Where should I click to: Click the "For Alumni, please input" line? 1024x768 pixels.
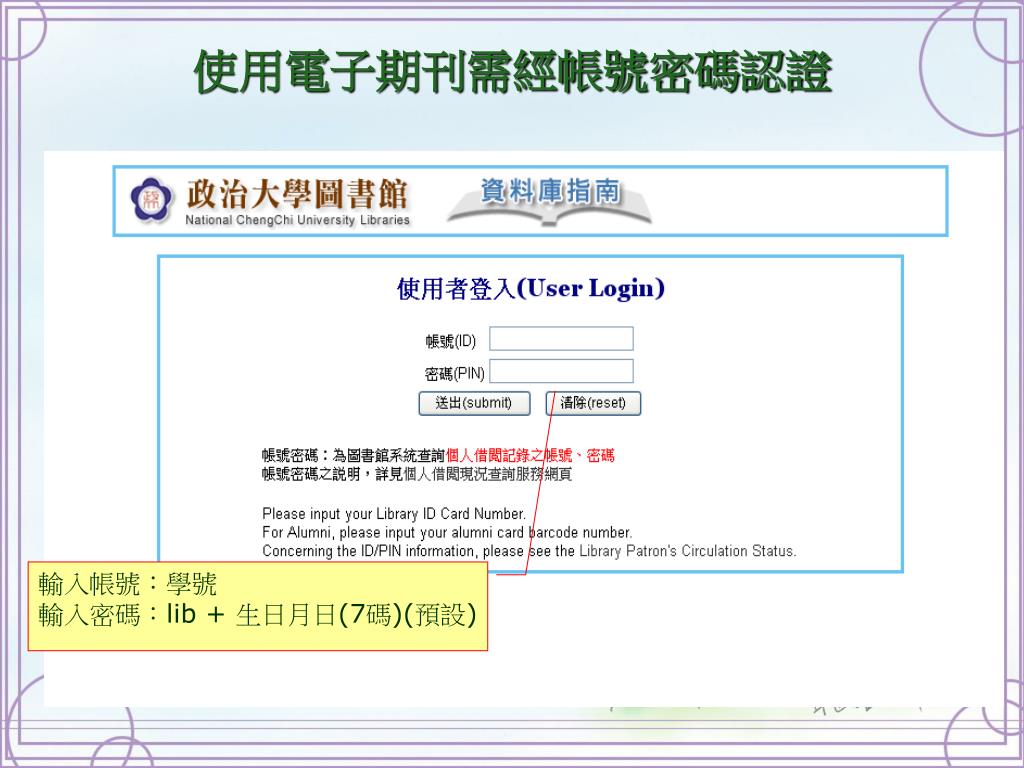point(447,532)
